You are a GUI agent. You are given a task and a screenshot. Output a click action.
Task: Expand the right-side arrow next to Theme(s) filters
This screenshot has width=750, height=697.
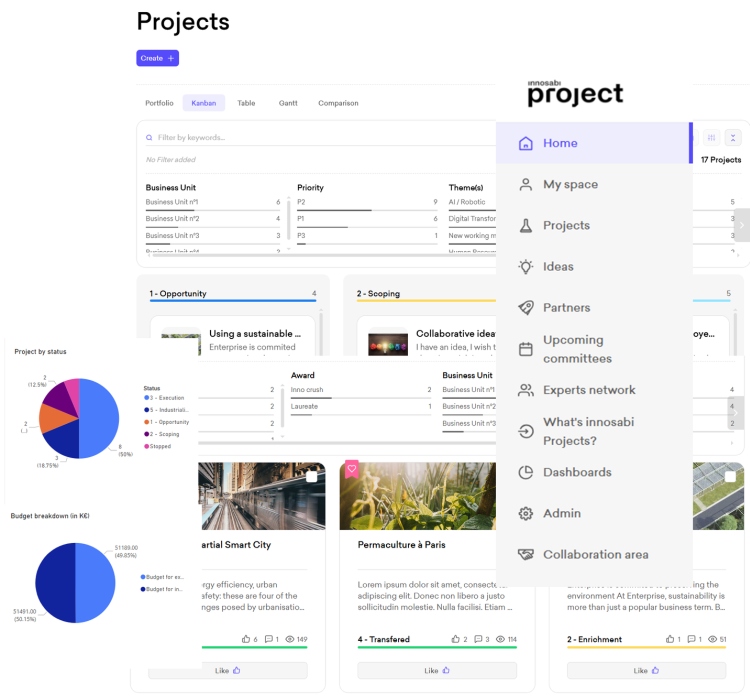pos(741,225)
